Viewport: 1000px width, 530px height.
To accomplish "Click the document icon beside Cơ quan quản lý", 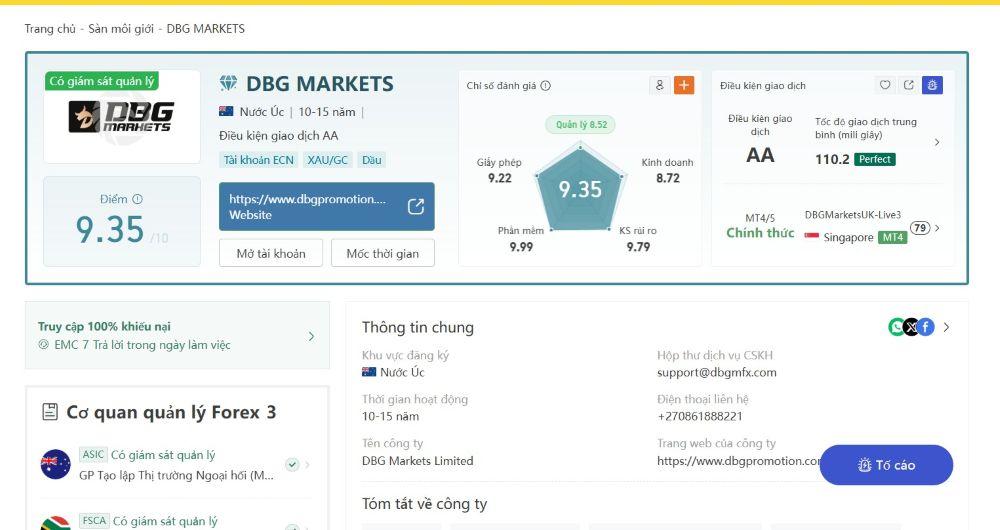I will click(x=50, y=412).
